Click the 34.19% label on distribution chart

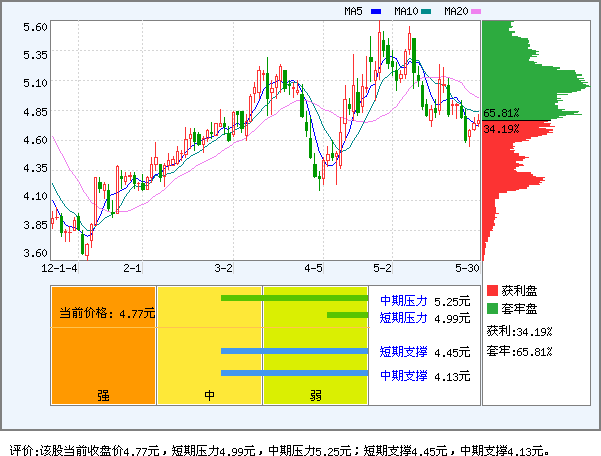click(x=501, y=129)
